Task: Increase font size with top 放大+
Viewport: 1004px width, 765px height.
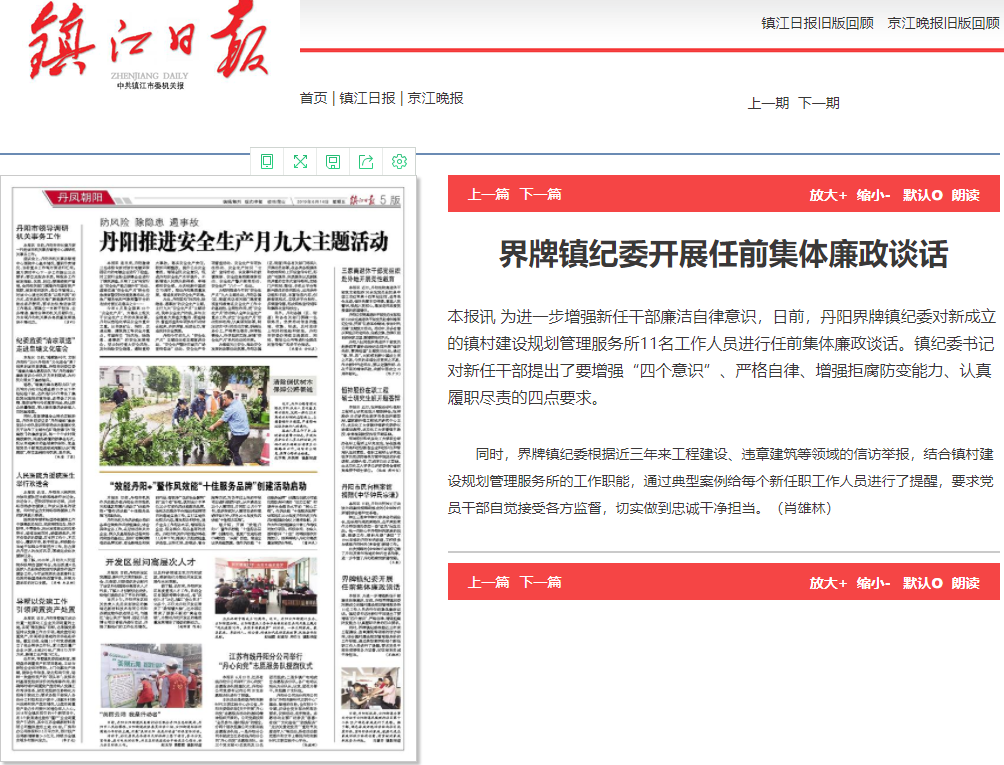Action: pyautogui.click(x=828, y=195)
